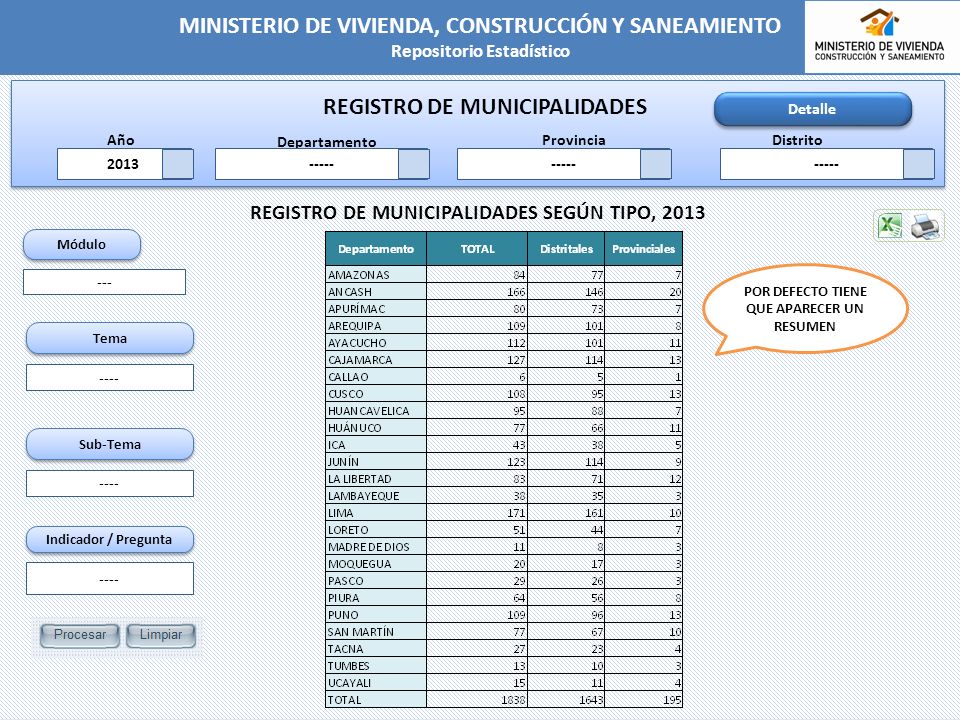Select the LA LIBERTAD row label
Screen dimensions: 960x720
tap(359, 479)
